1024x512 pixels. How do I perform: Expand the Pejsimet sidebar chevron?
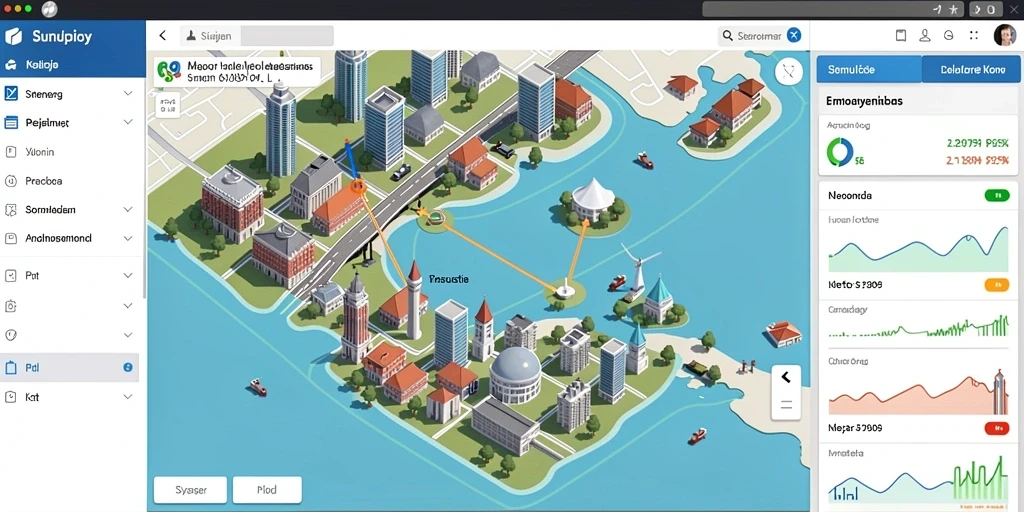tap(128, 122)
